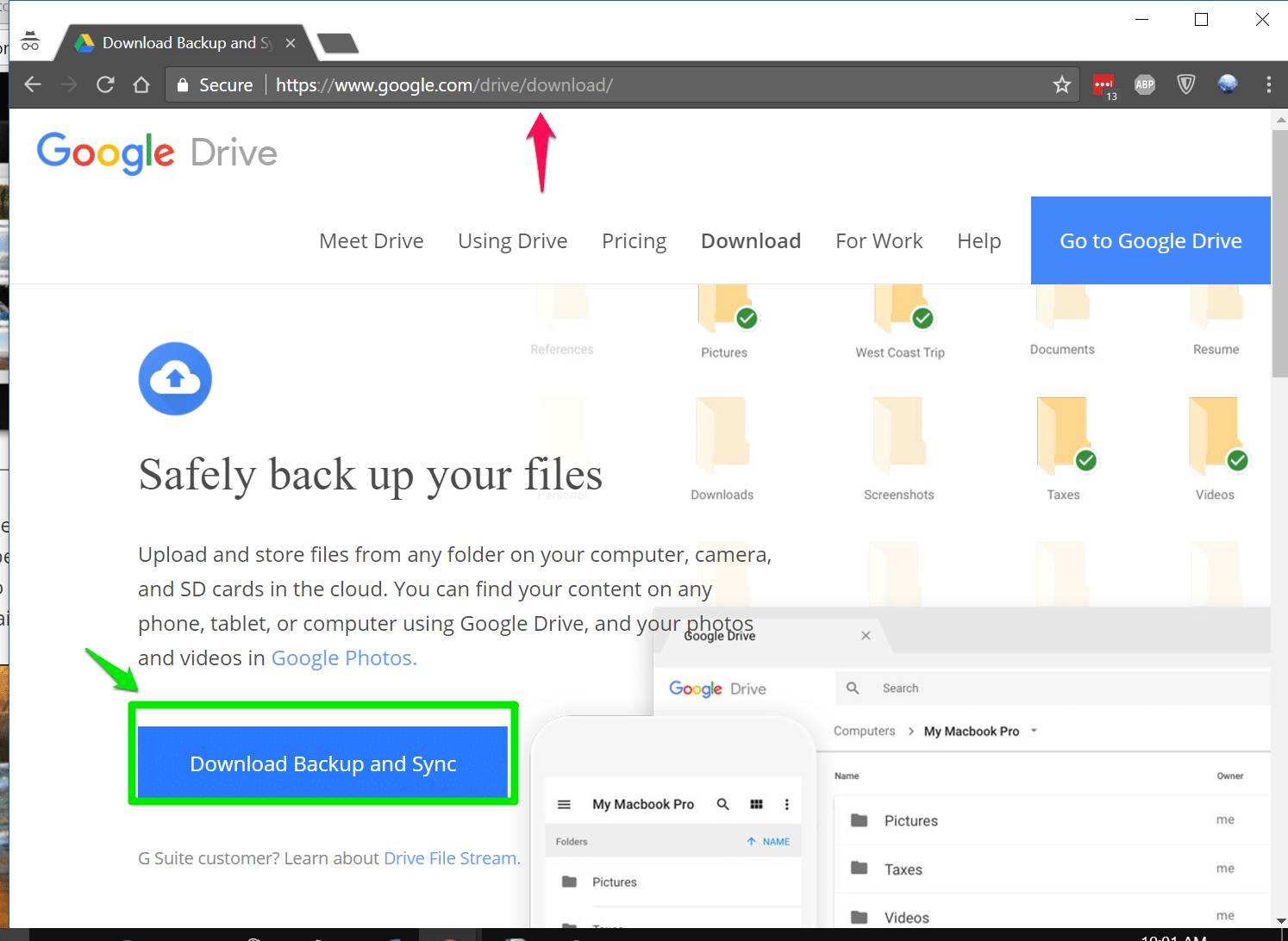Open the ABP Adblock Plus extension

pos(1145,84)
